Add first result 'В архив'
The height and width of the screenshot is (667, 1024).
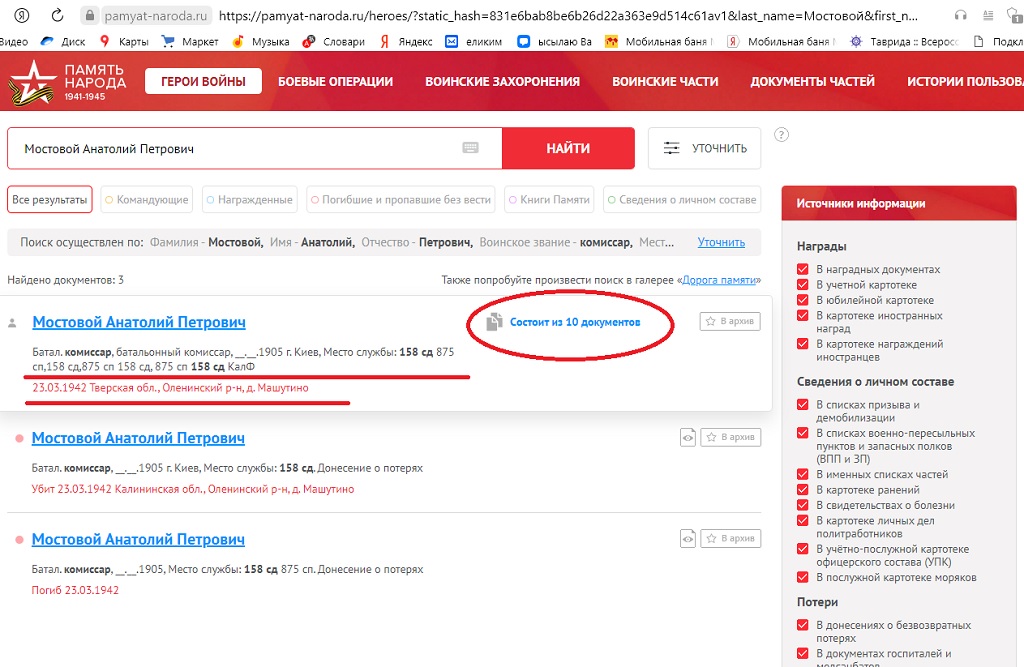[x=730, y=321]
